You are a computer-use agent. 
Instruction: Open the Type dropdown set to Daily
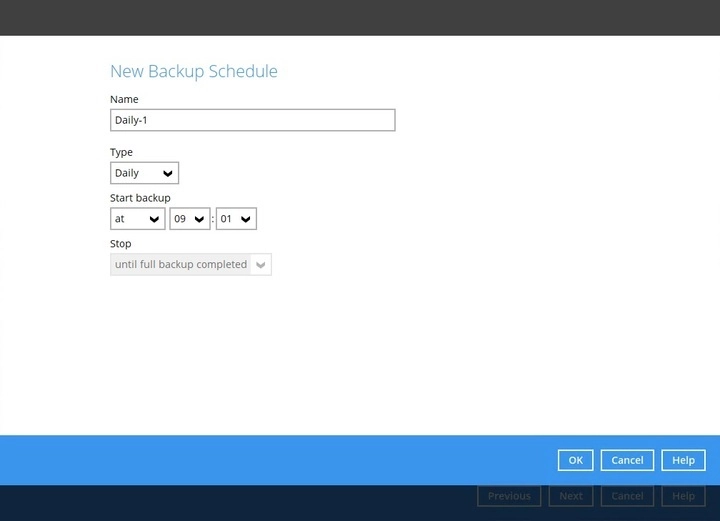click(x=144, y=173)
